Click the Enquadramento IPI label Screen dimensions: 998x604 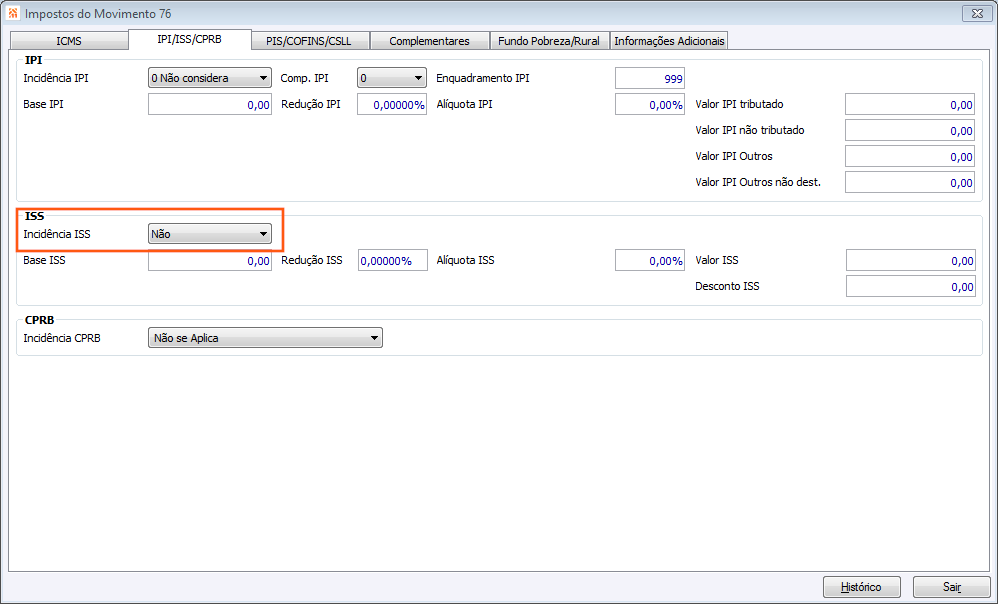pos(482,78)
